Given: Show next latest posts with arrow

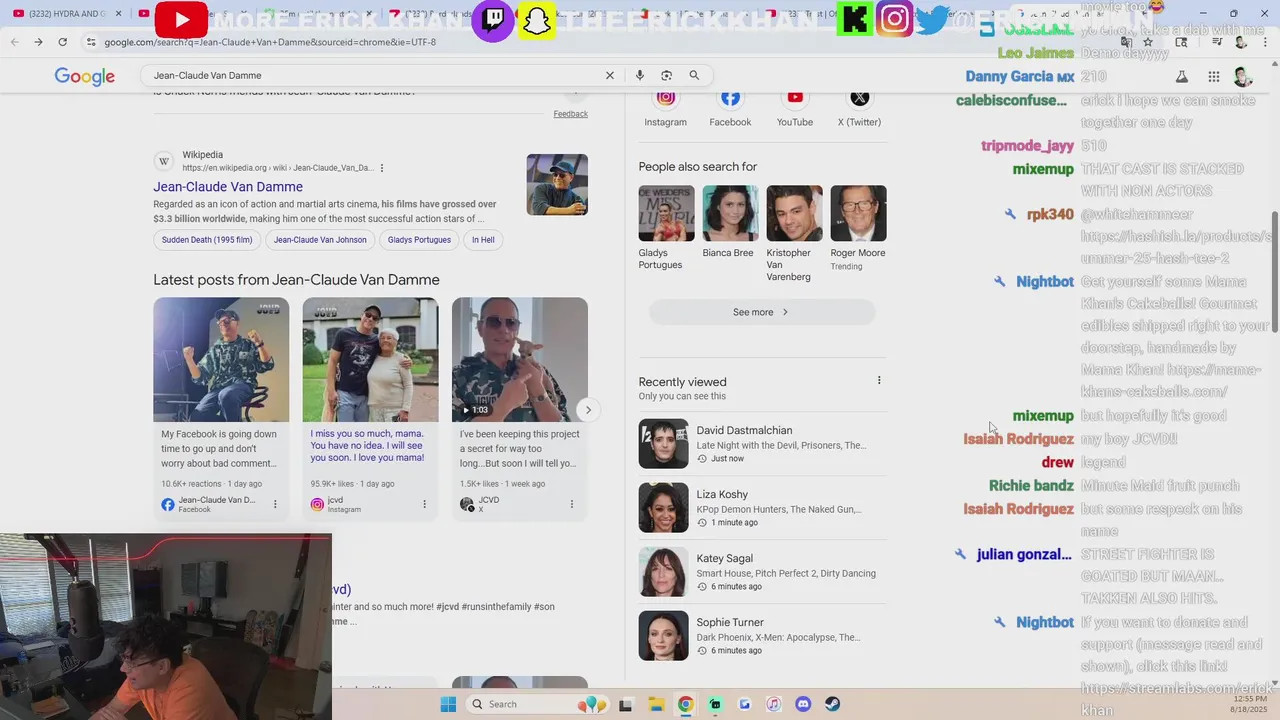Looking at the screenshot, I should point(588,410).
